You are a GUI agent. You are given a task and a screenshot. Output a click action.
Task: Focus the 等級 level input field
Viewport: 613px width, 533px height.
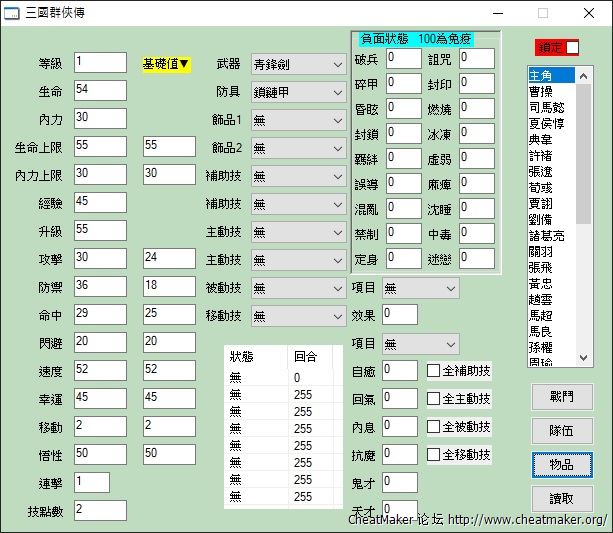click(100, 62)
